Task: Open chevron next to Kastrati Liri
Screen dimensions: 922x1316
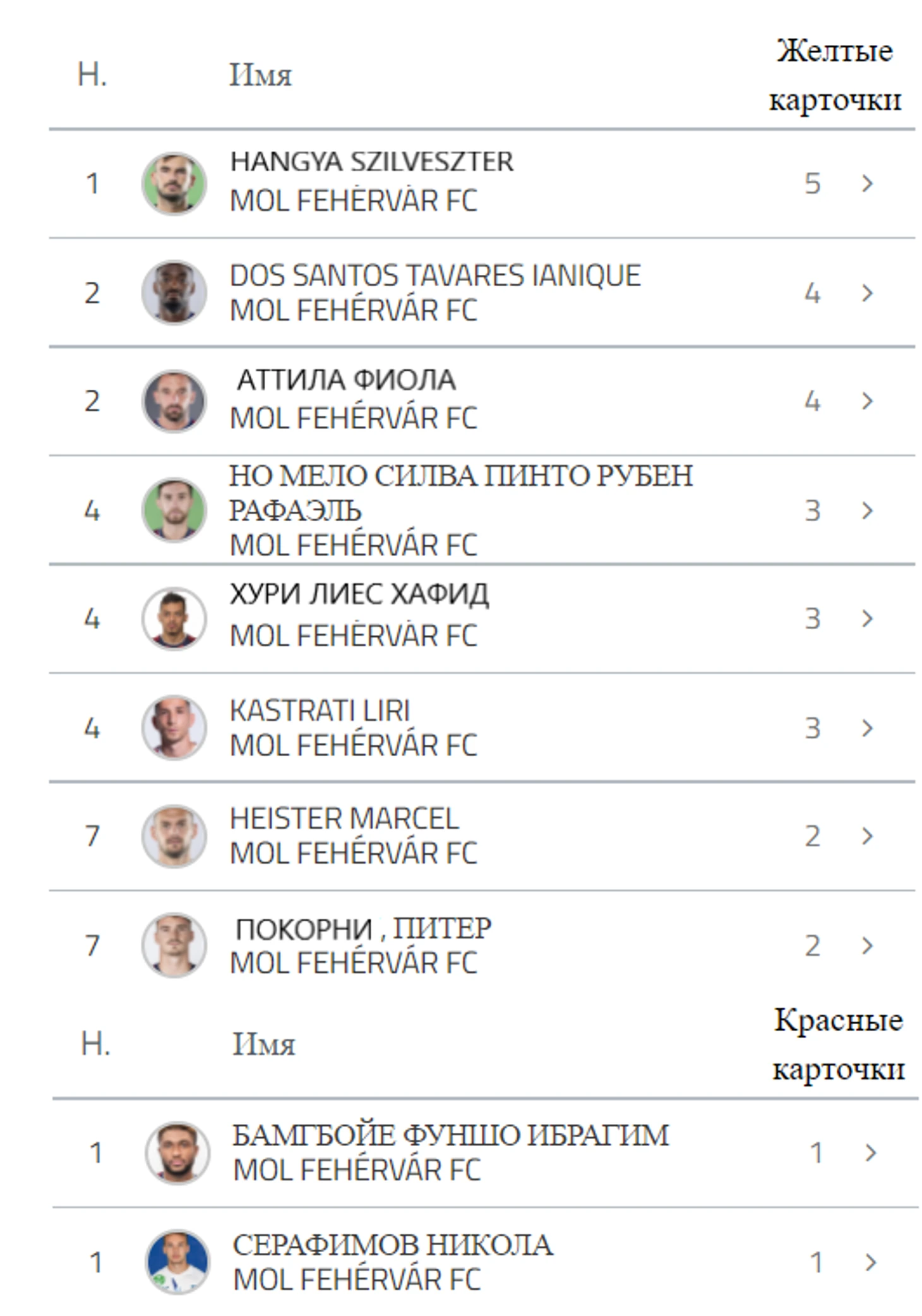Action: click(867, 728)
